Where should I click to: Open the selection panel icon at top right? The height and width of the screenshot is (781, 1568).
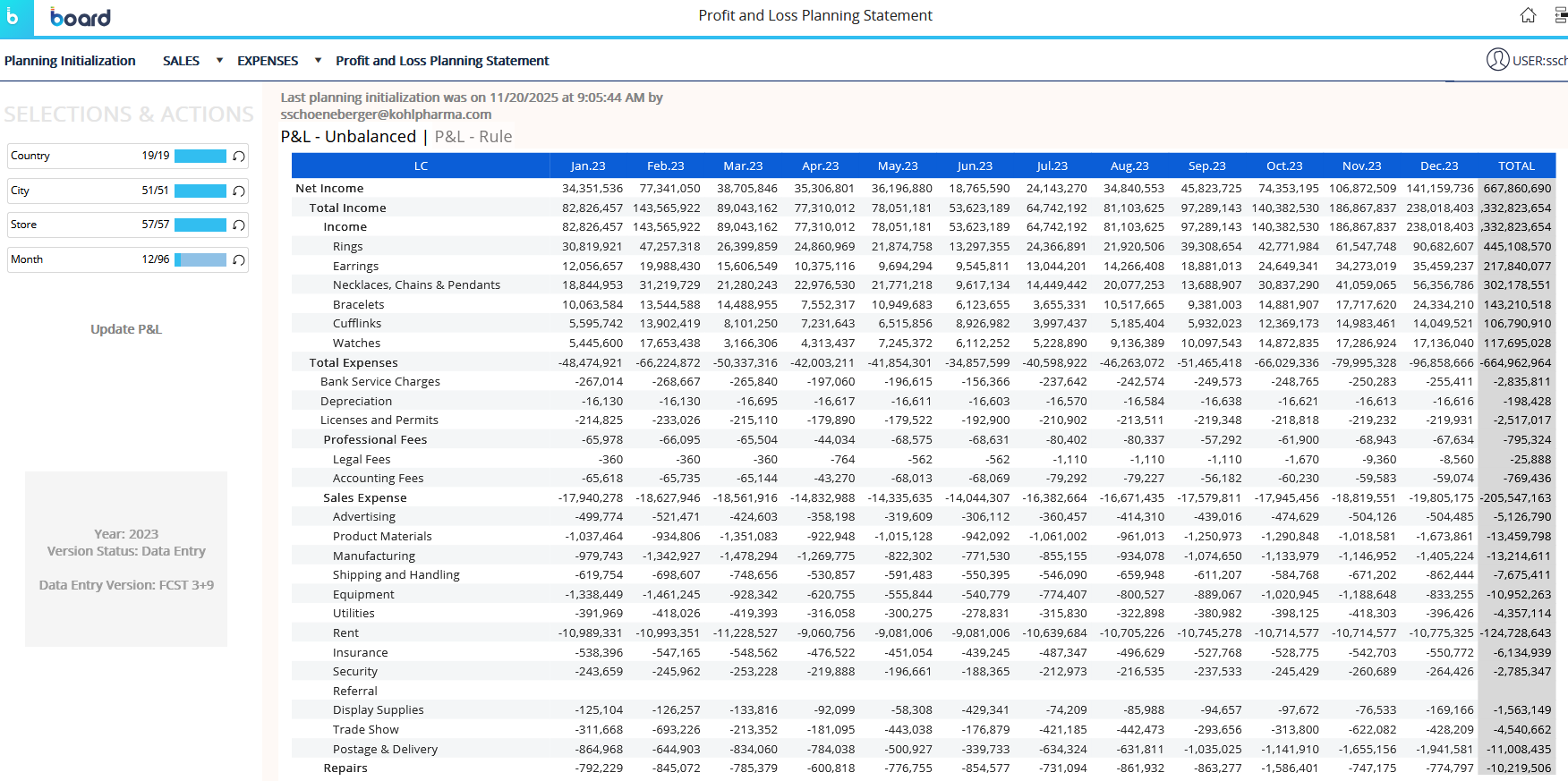pos(1561,15)
